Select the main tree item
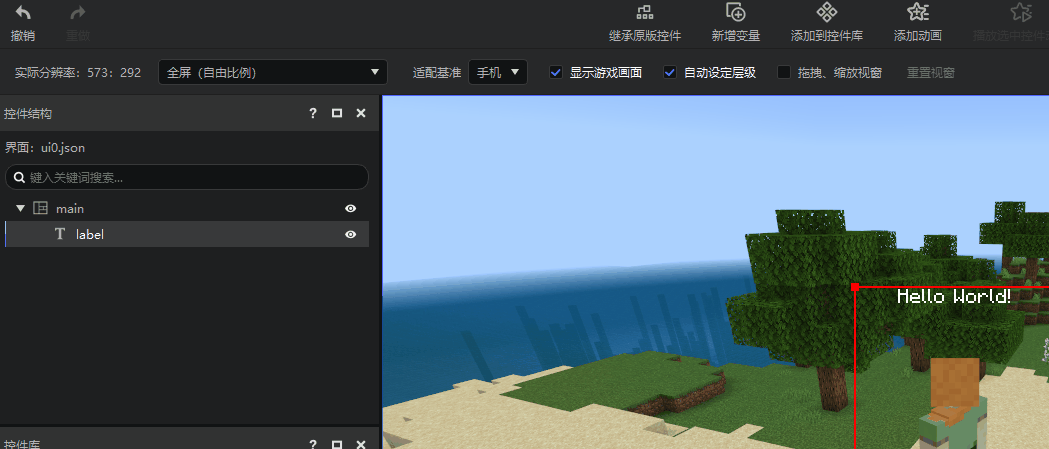Viewport: 1049px width, 449px height. click(187, 209)
